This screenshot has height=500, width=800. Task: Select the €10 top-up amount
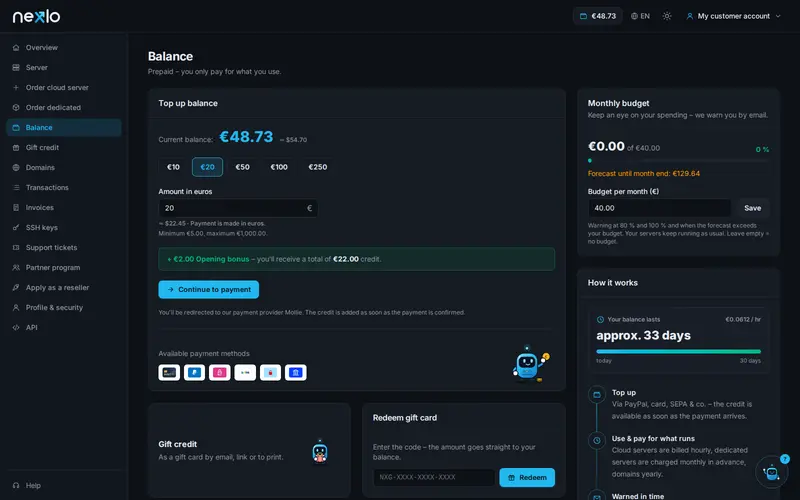pyautogui.click(x=173, y=167)
